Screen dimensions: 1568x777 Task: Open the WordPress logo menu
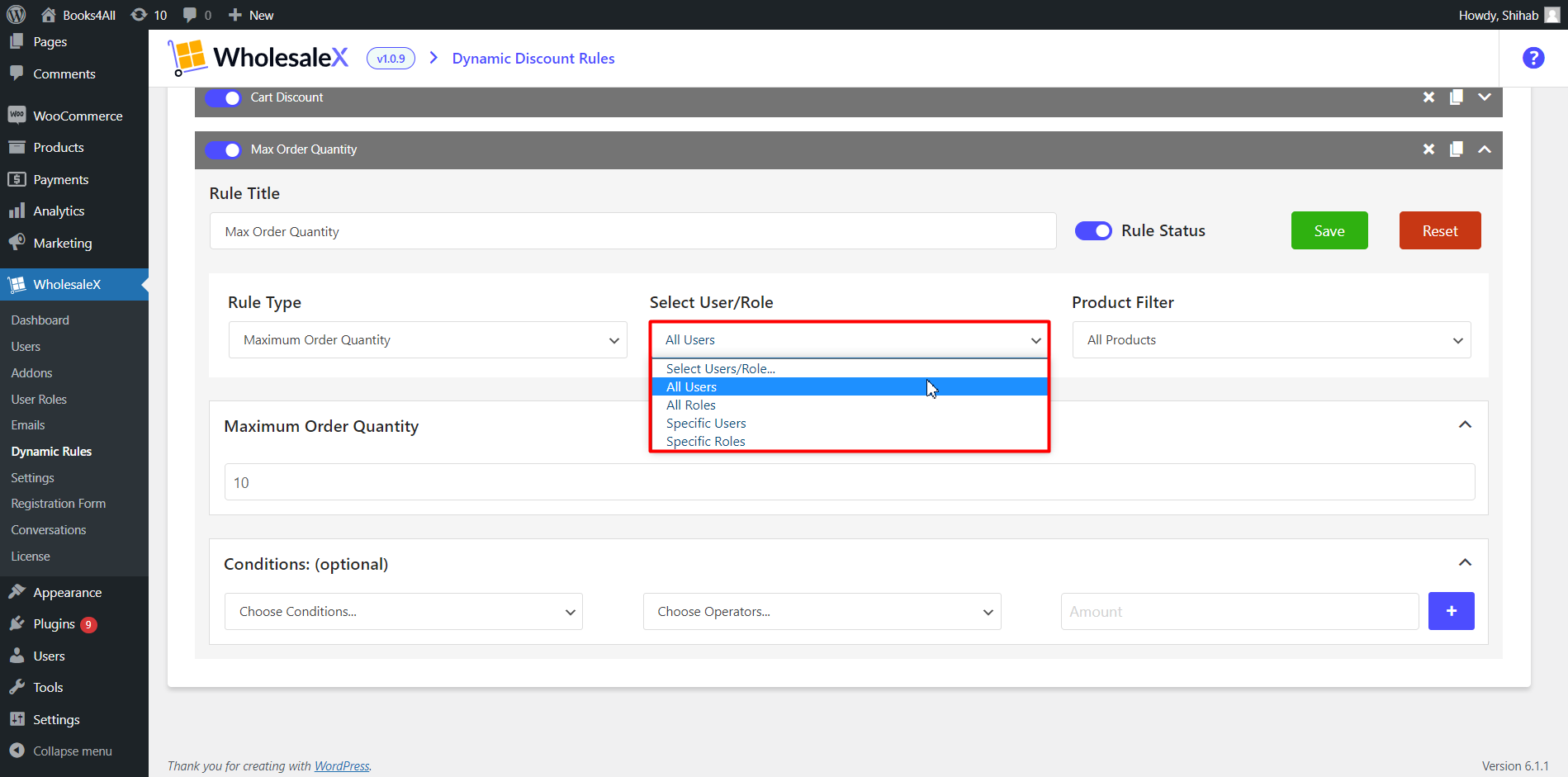16,15
